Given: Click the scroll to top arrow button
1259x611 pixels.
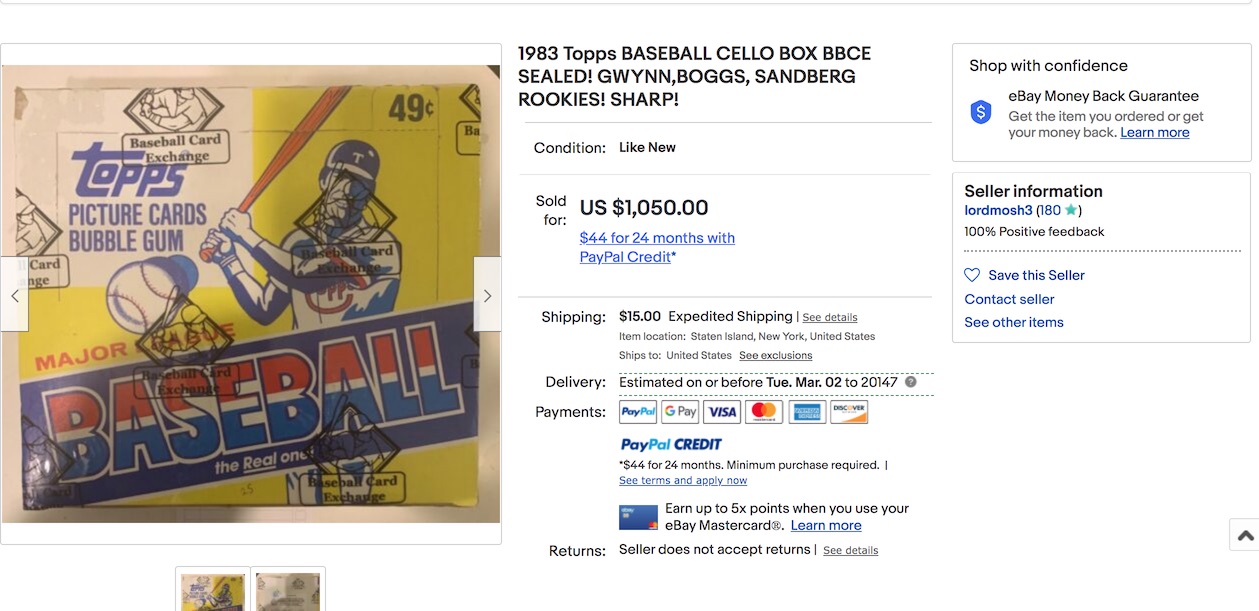Looking at the screenshot, I should [x=1245, y=535].
